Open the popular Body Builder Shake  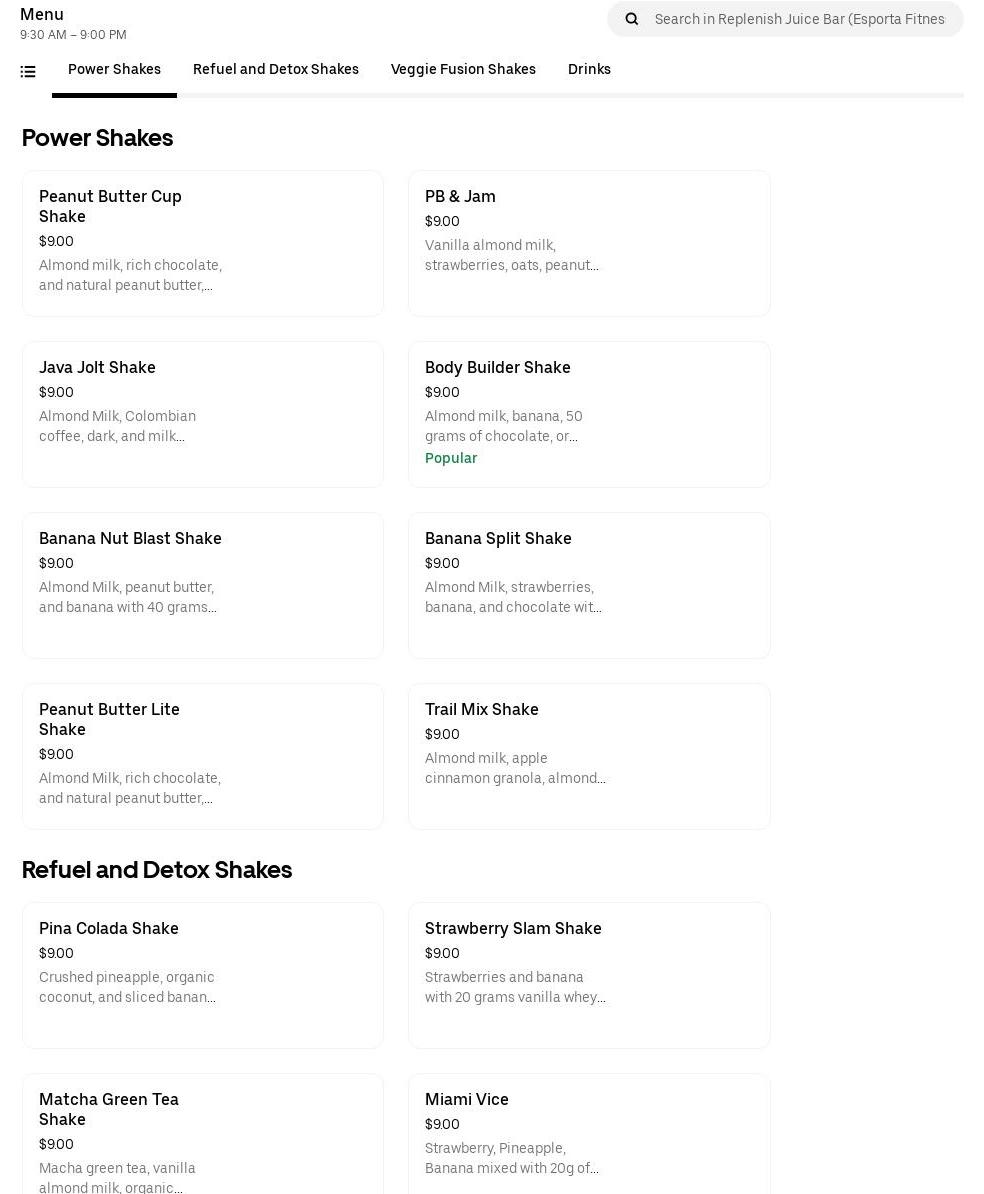point(589,414)
